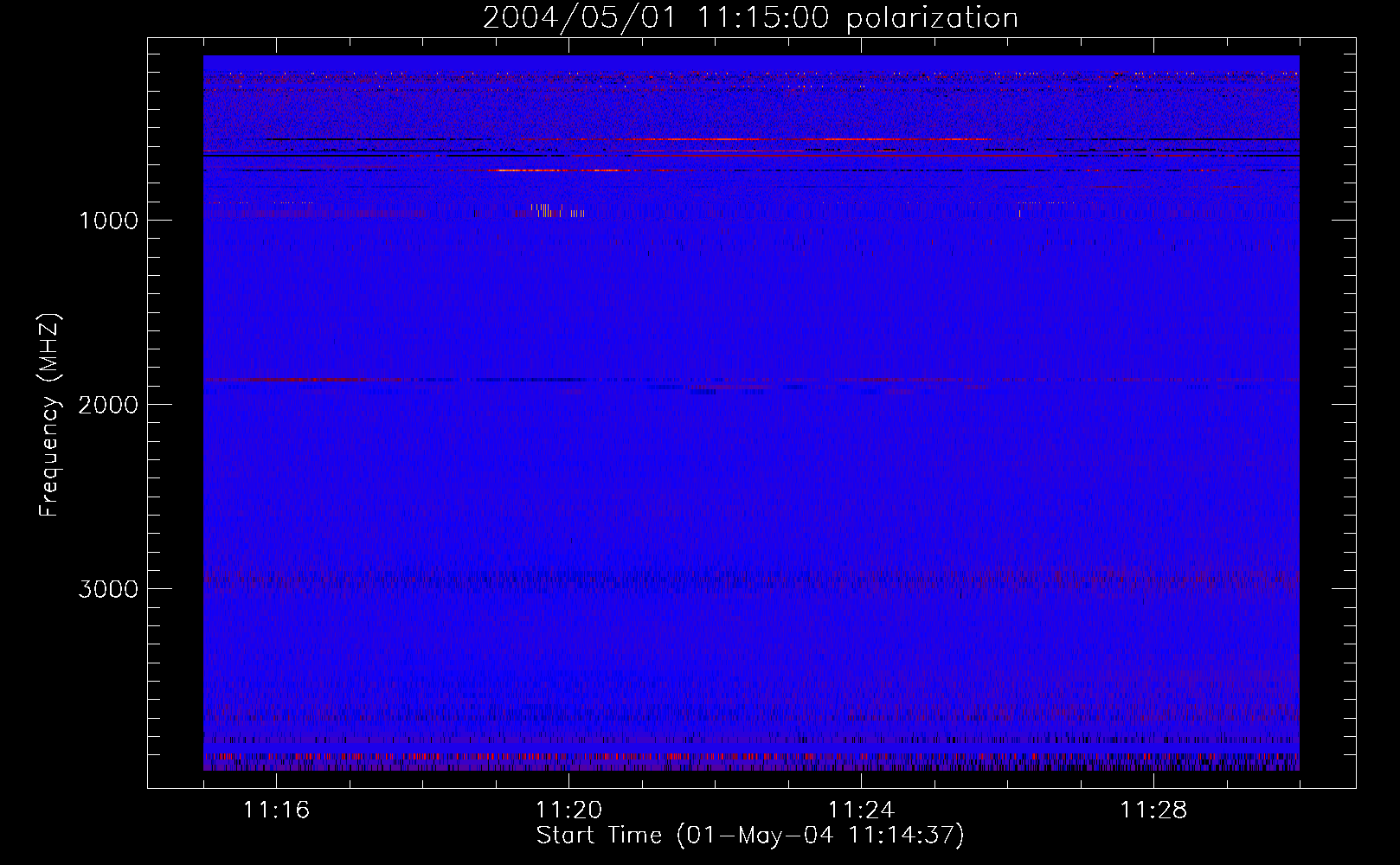The height and width of the screenshot is (865, 1400).
Task: Click the 11:28 time tick label
Action: point(1153,811)
